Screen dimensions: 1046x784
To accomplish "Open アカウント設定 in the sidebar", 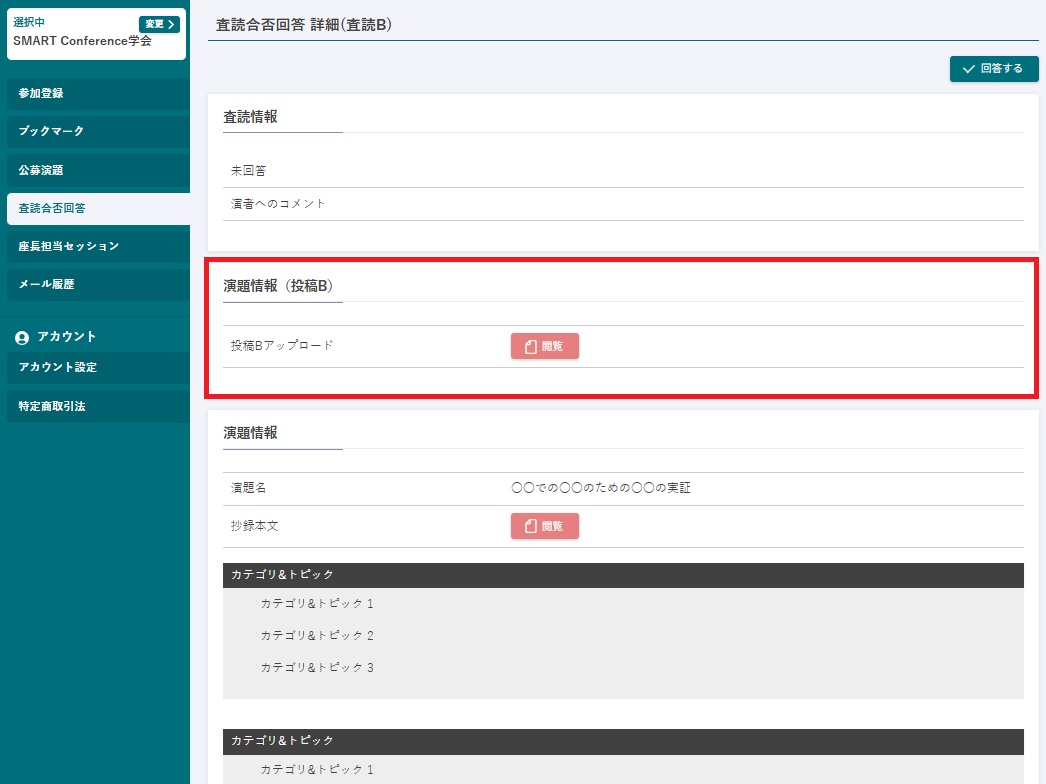I will point(95,367).
